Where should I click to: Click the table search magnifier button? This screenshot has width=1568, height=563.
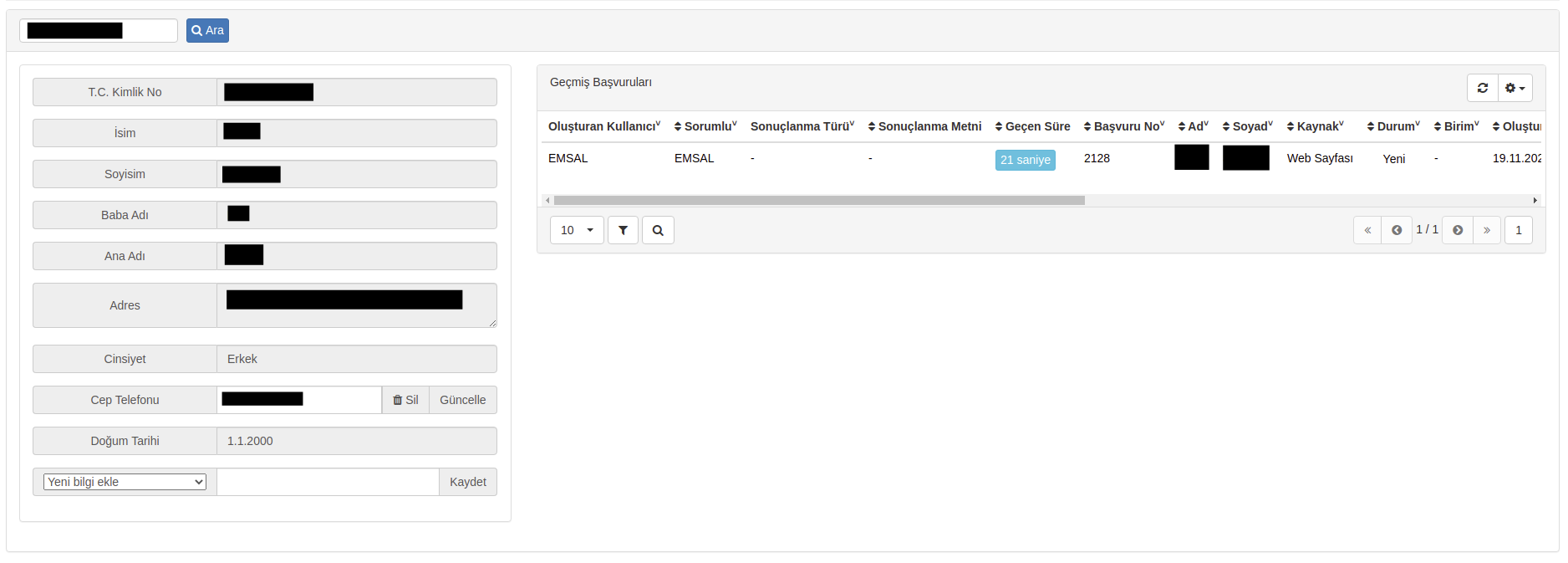(x=658, y=230)
